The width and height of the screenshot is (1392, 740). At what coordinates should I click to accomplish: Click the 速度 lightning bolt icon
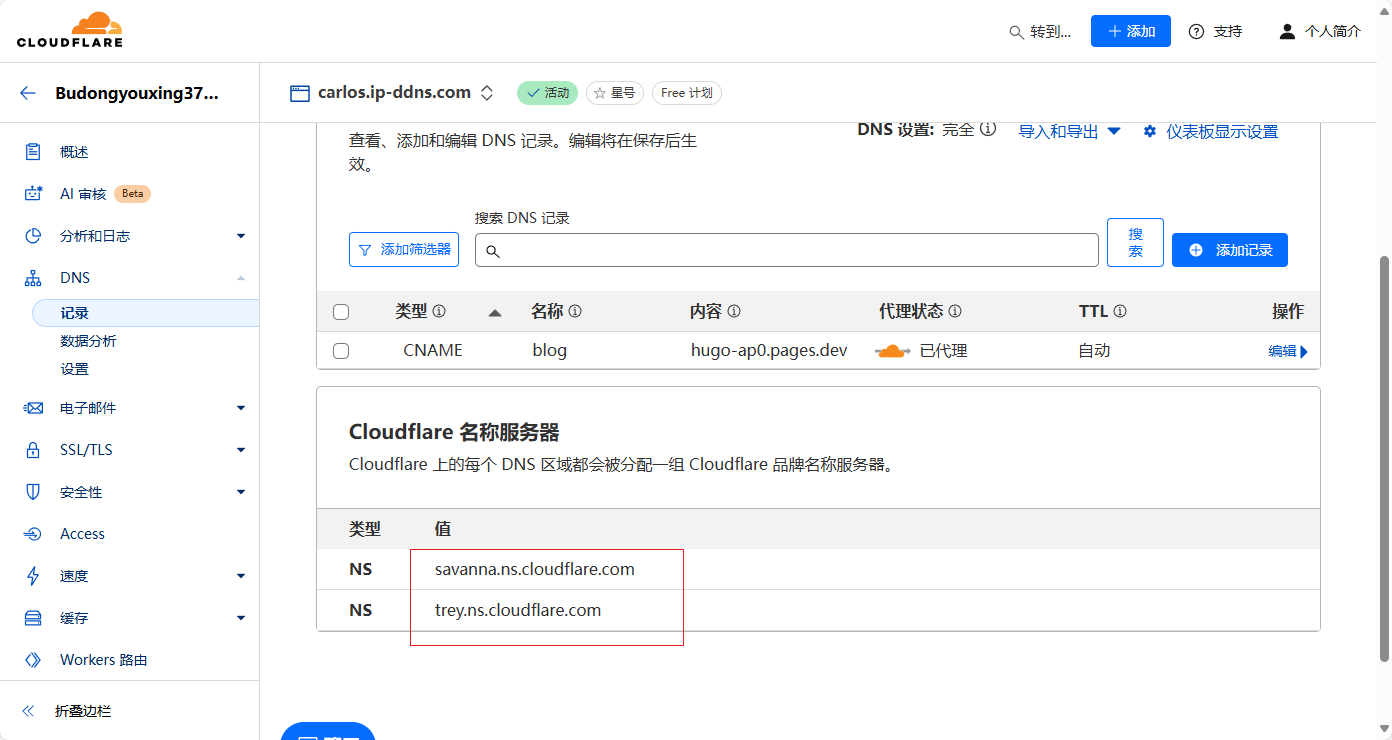tap(33, 576)
